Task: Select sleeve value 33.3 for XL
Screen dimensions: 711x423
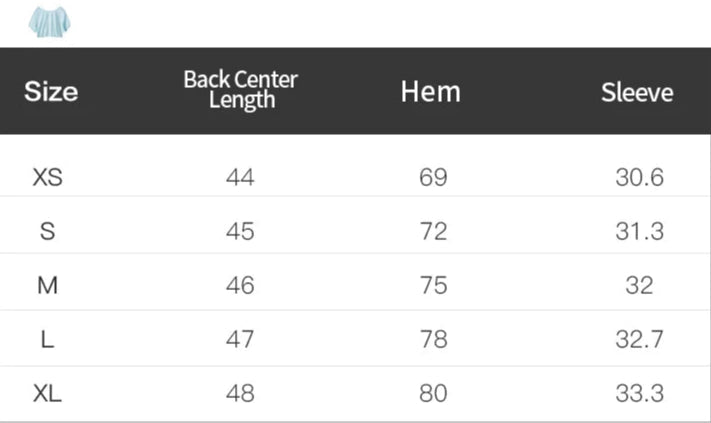Action: [x=640, y=393]
